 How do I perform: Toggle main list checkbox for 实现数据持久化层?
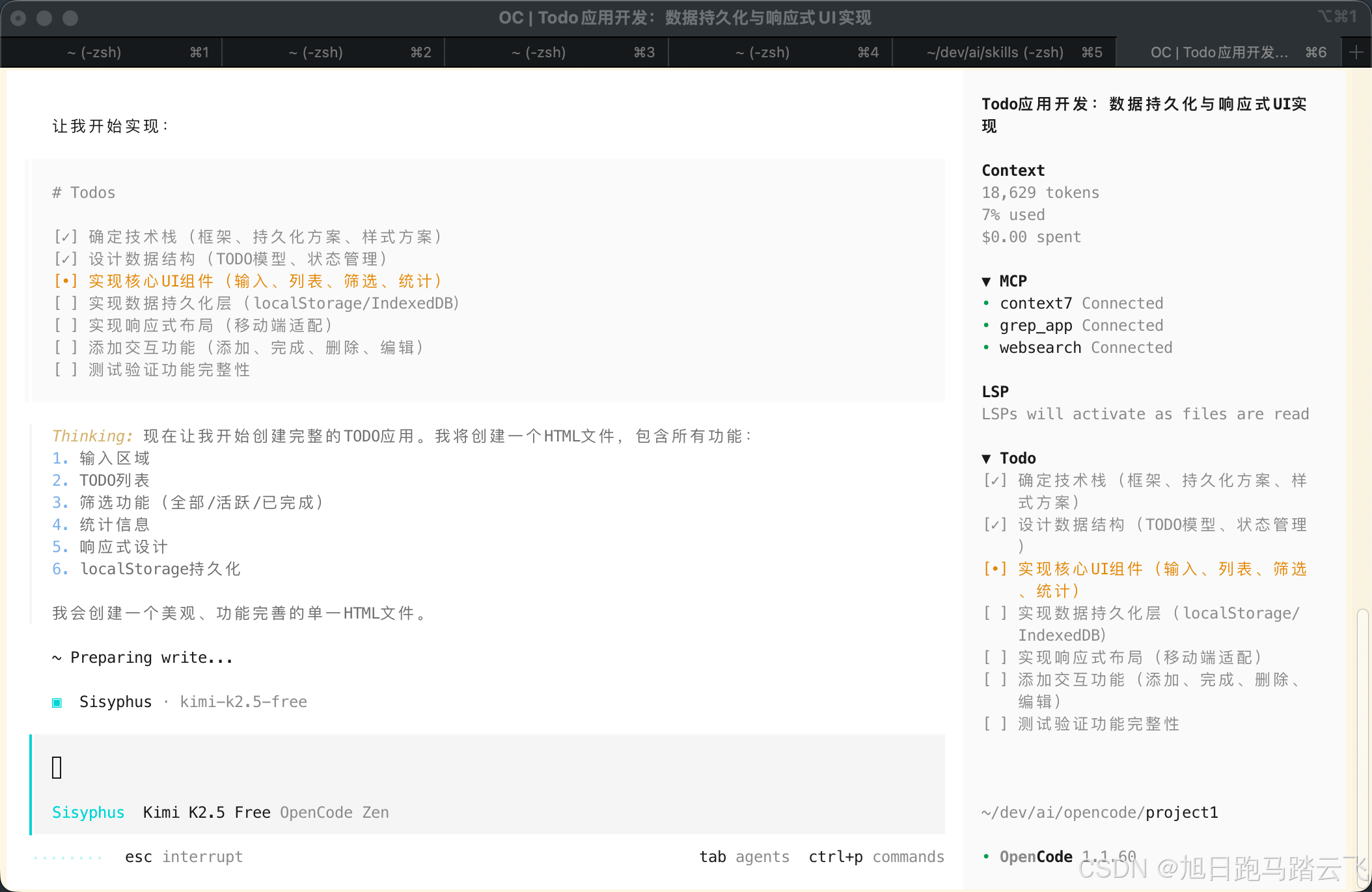[x=66, y=303]
